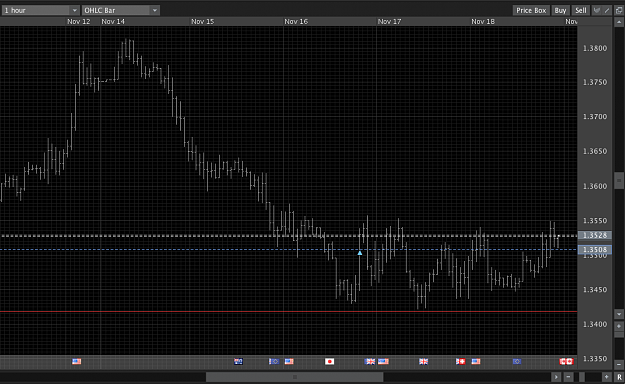The width and height of the screenshot is (625, 384).
Task: Click the R reset chart button
Action: point(619,376)
